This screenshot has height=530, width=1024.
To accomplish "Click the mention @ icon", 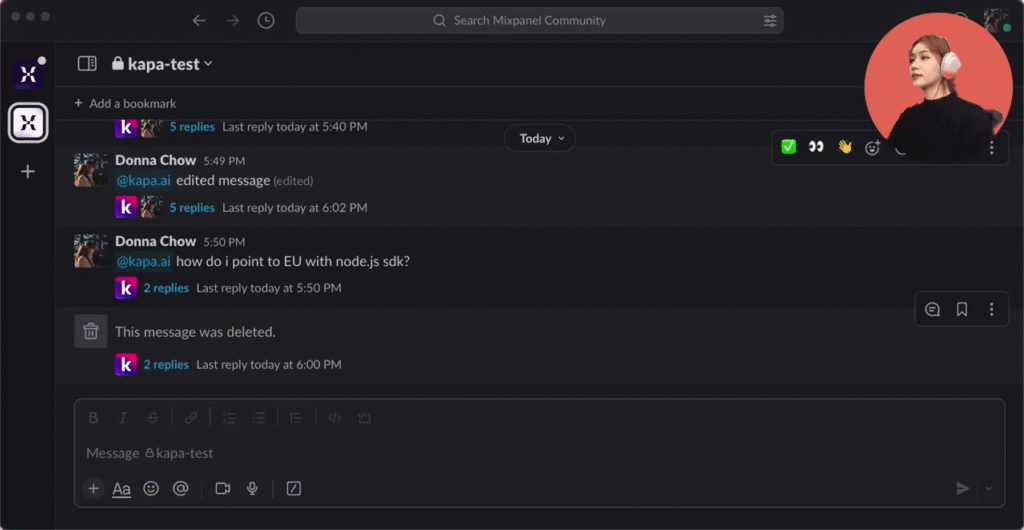I will (x=181, y=488).
